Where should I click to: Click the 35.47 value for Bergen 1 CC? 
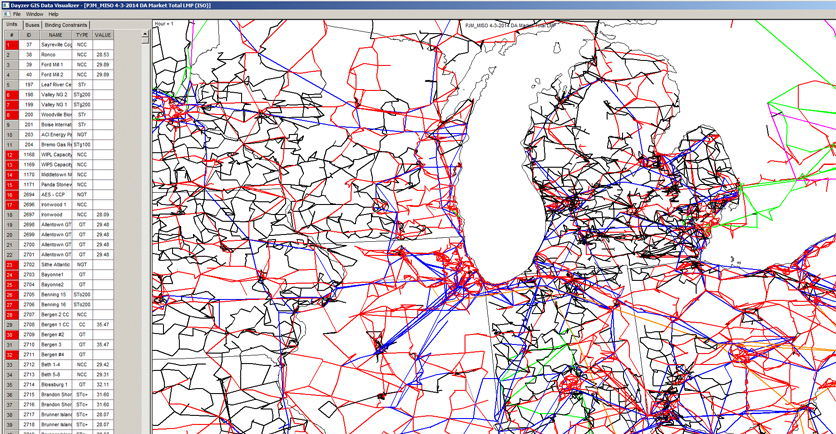pyautogui.click(x=102, y=324)
